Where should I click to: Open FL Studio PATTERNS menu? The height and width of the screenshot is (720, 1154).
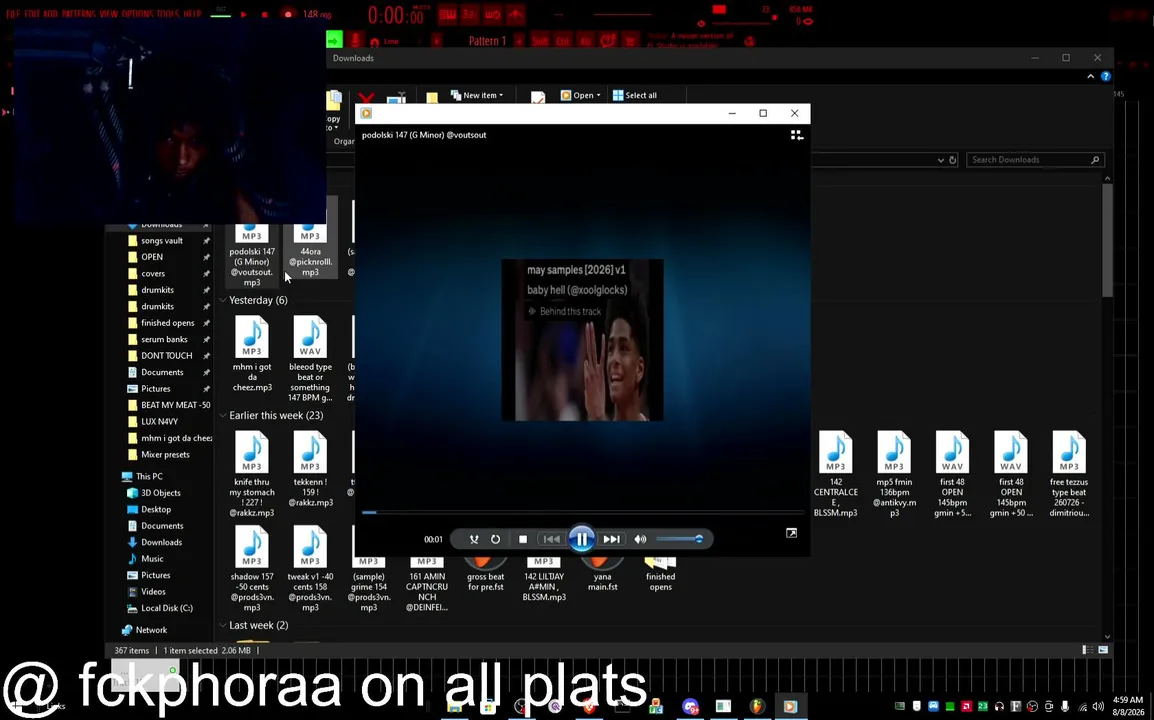(x=79, y=15)
